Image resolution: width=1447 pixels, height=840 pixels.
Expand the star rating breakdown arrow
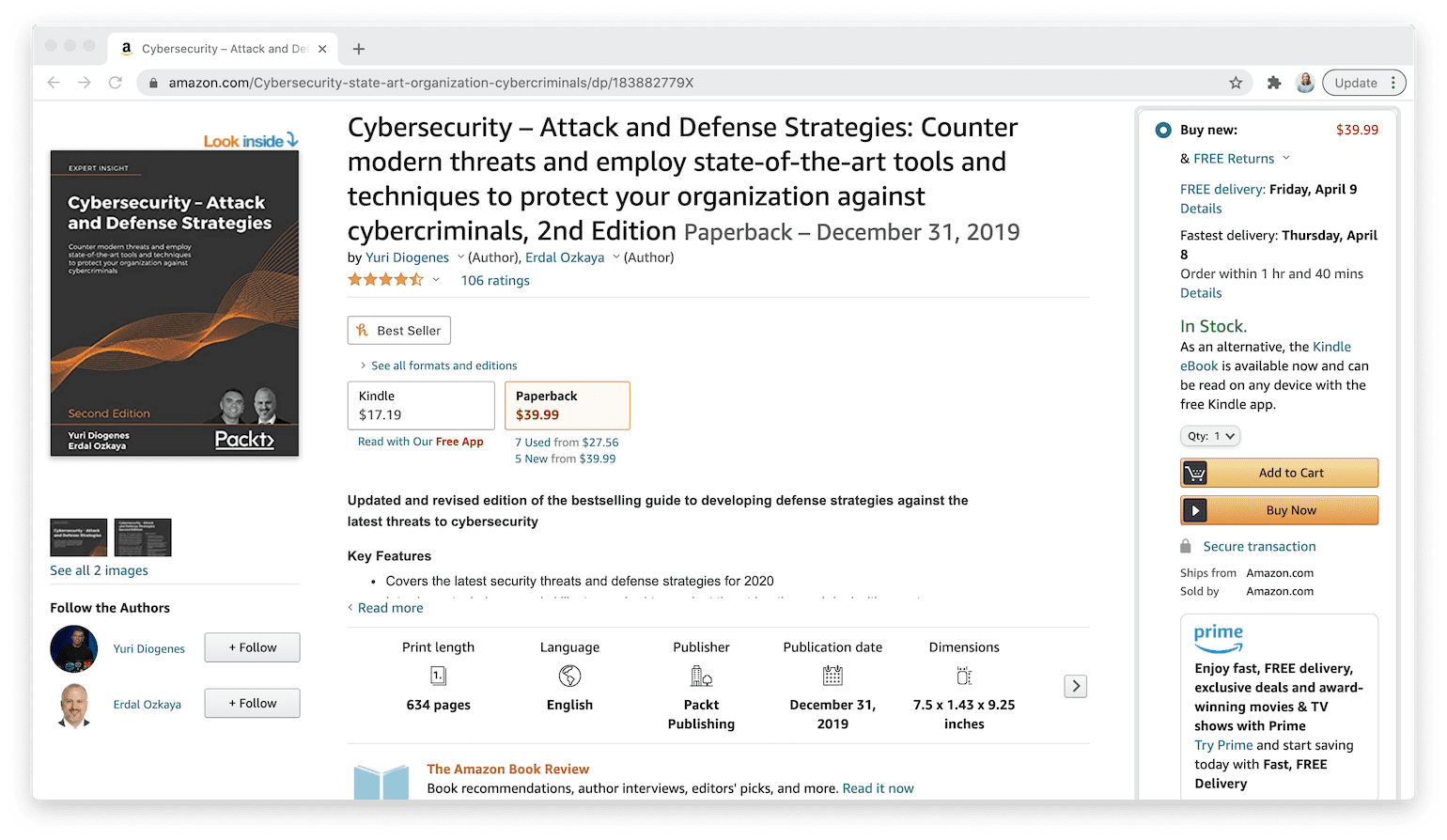tap(436, 280)
